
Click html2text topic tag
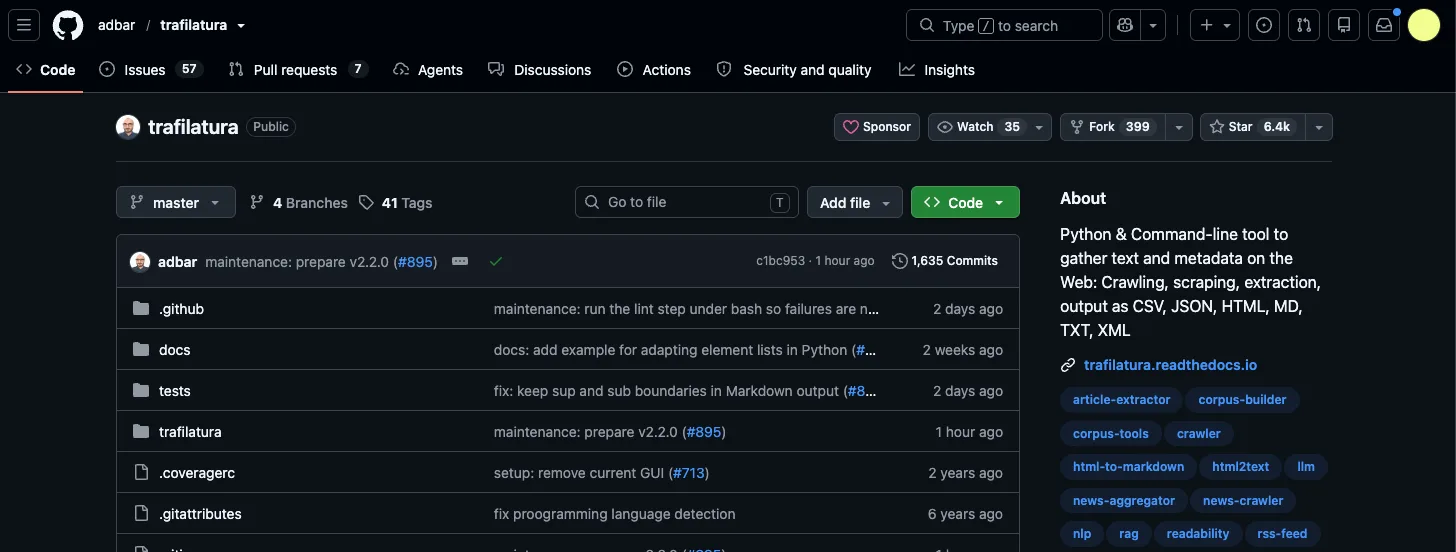(1240, 467)
